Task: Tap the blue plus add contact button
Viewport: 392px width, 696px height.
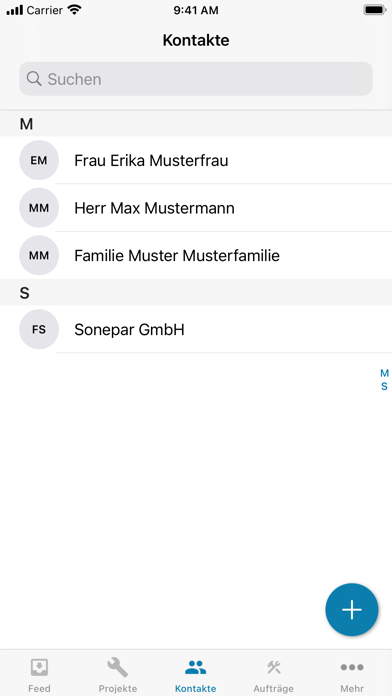Action: point(352,609)
